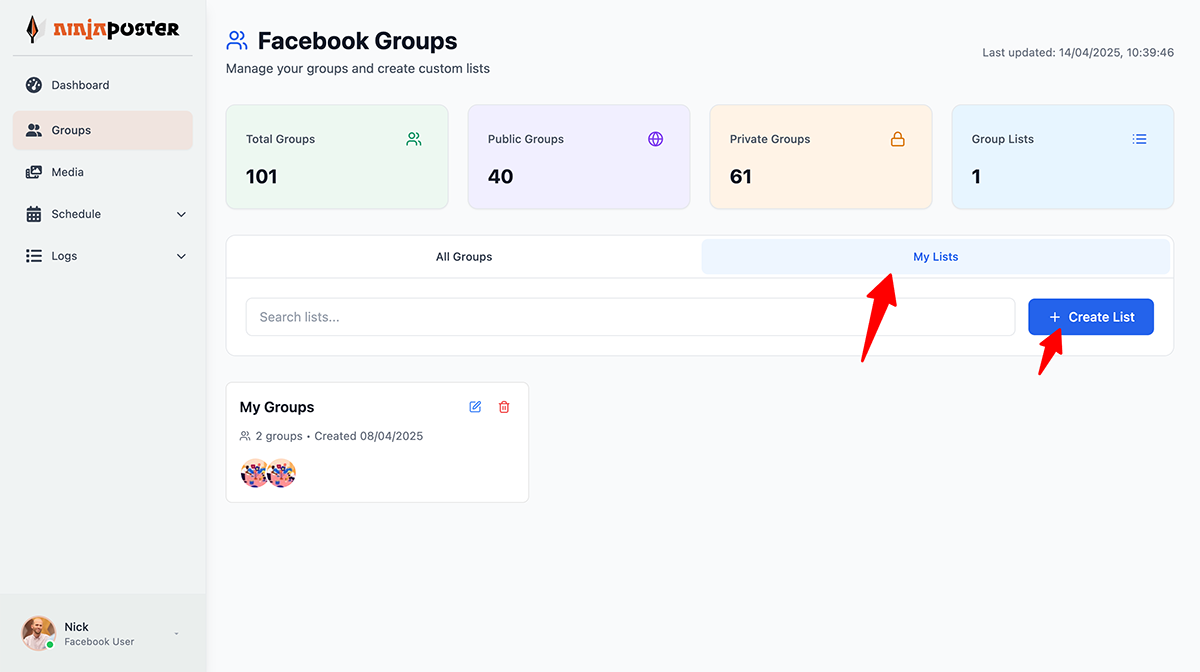Viewport: 1200px width, 672px height.
Task: Click the user name 'Nick'
Action: (x=77, y=627)
